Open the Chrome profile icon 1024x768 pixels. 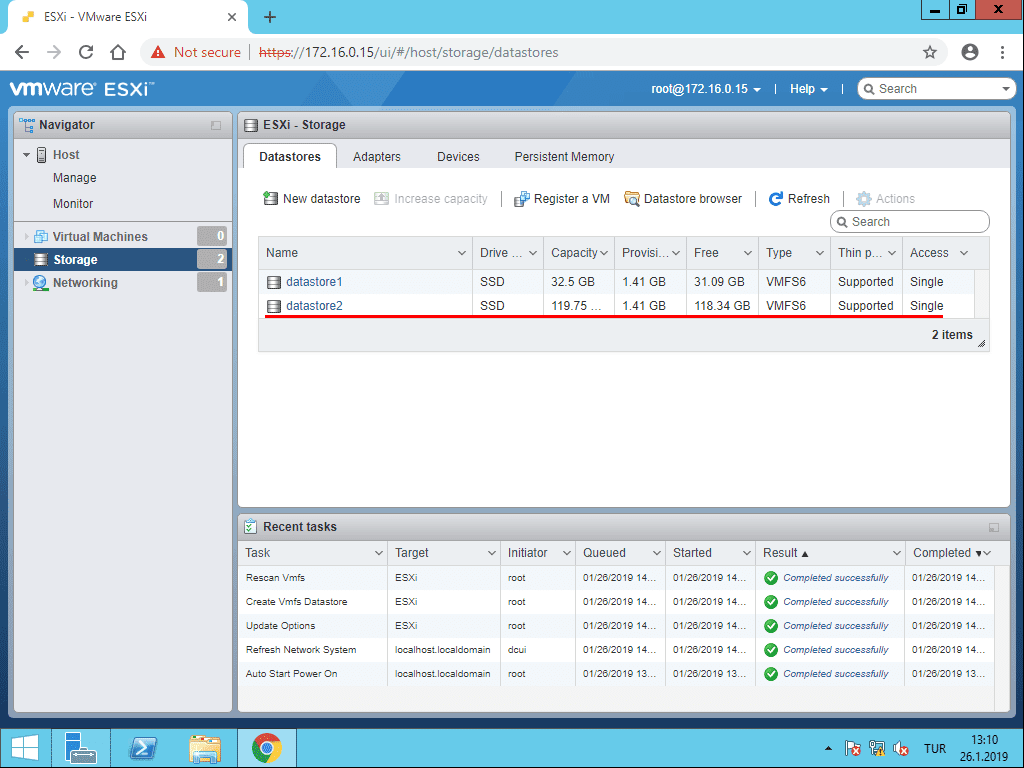tap(970, 52)
